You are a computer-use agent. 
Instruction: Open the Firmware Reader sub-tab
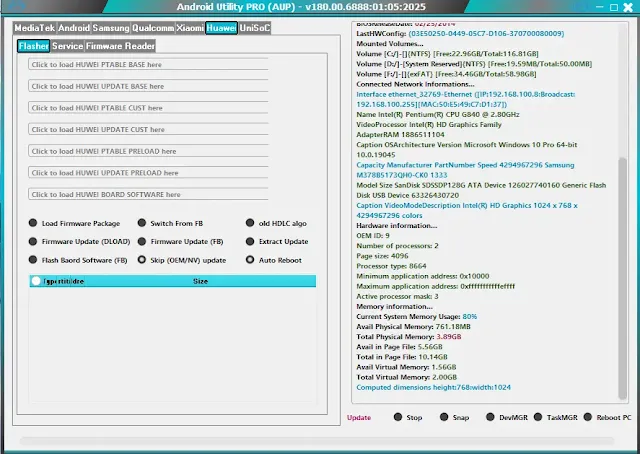point(120,46)
